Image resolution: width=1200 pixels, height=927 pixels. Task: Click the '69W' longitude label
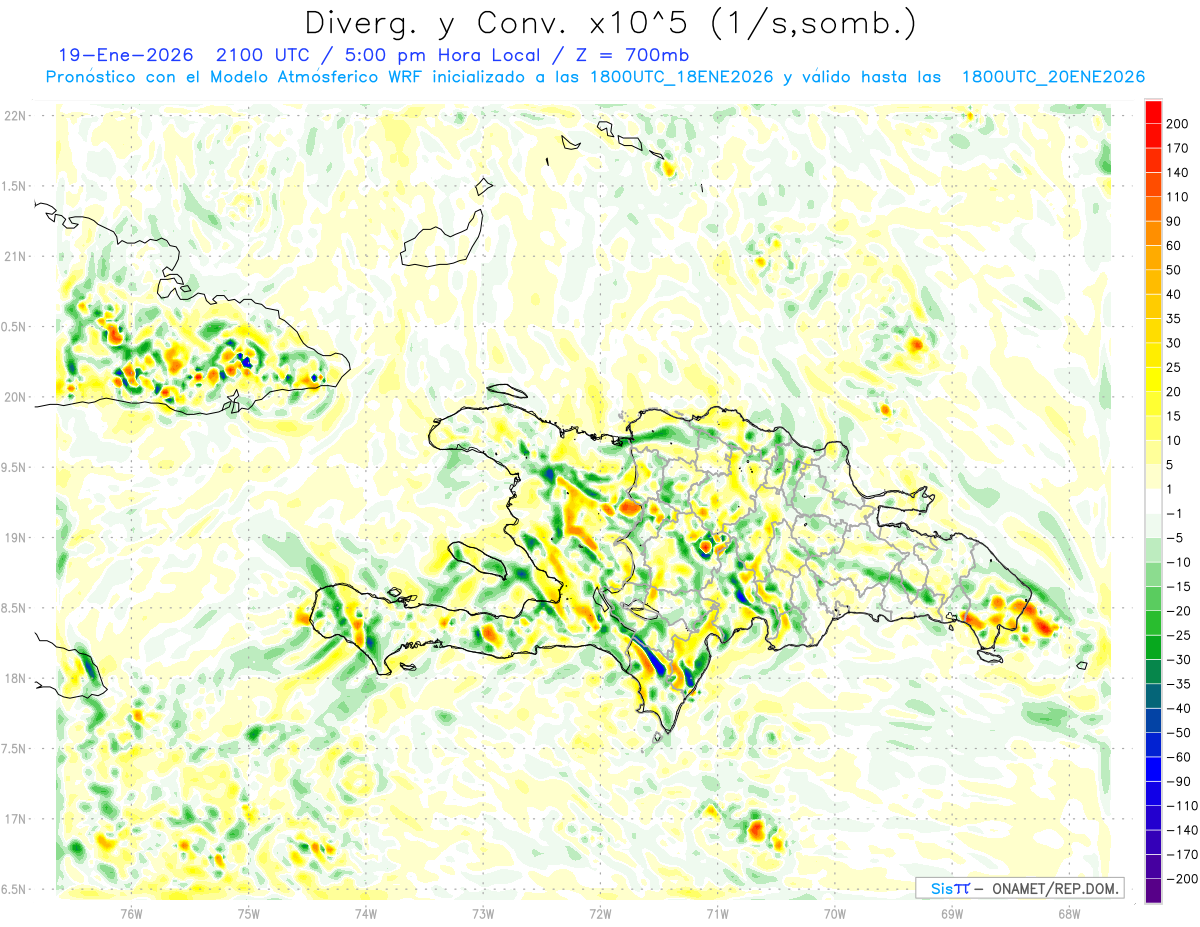(952, 914)
